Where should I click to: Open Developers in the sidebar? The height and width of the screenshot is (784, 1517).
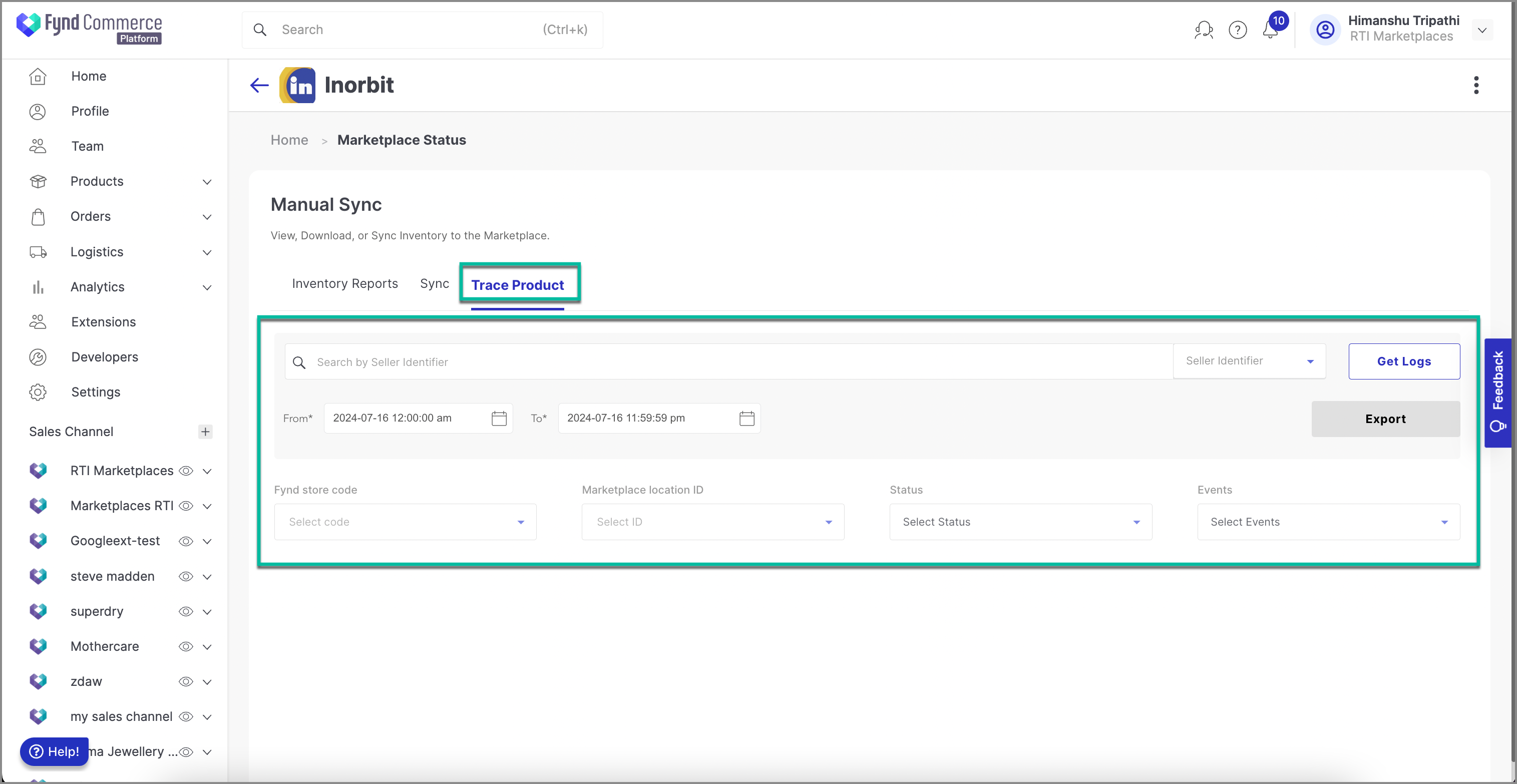[x=105, y=357]
